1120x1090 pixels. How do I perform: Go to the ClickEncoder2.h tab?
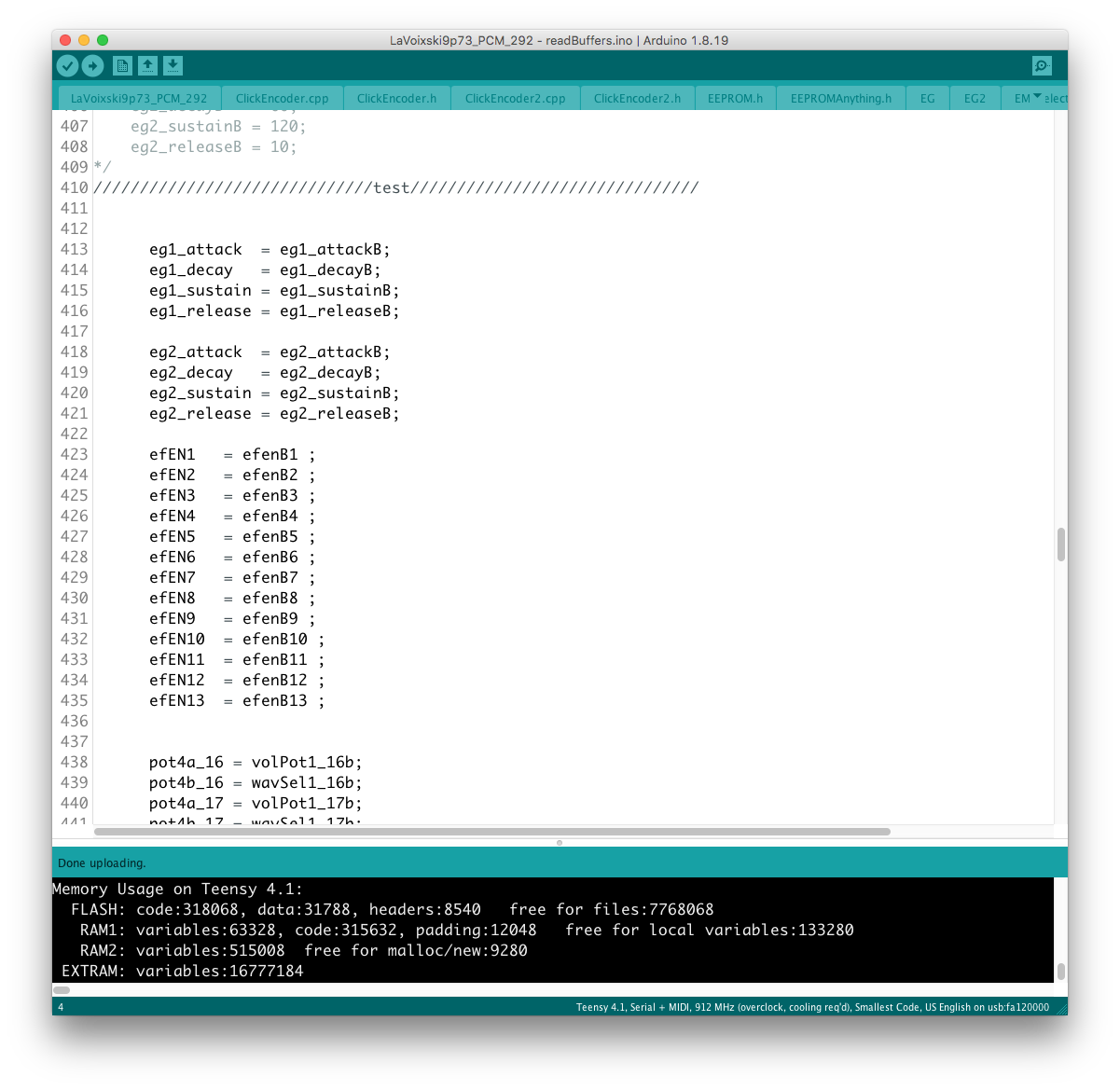pyautogui.click(x=637, y=98)
